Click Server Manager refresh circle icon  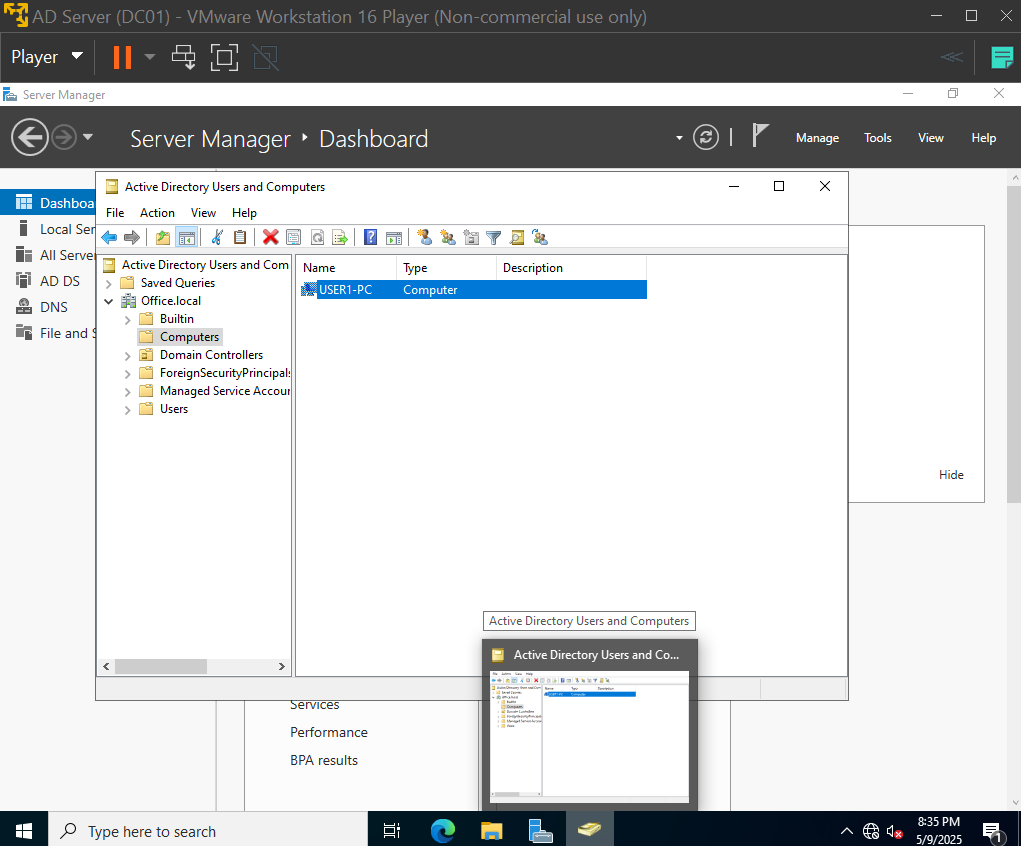click(x=706, y=137)
